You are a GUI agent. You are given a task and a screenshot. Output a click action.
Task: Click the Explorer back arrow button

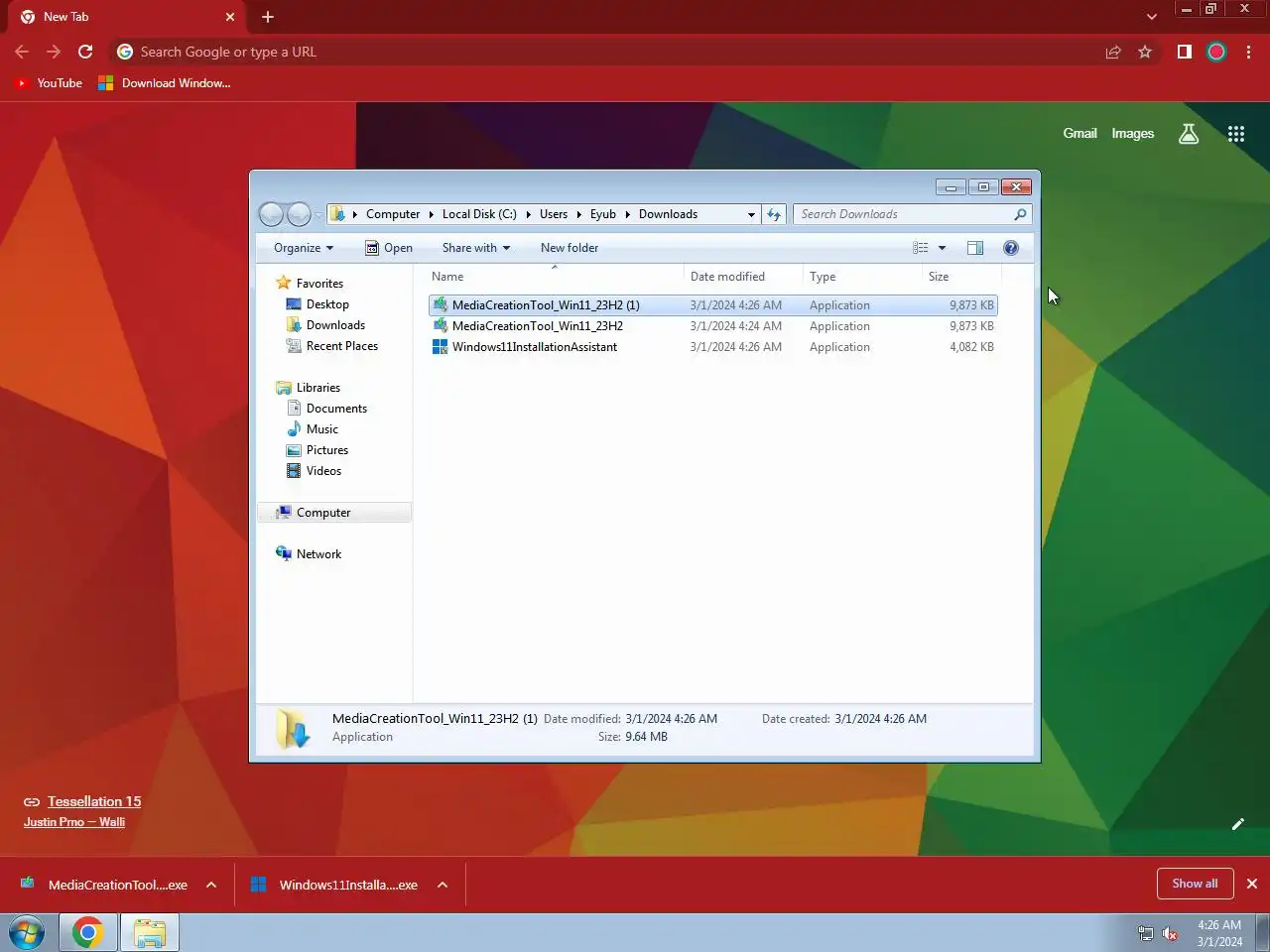point(271,214)
